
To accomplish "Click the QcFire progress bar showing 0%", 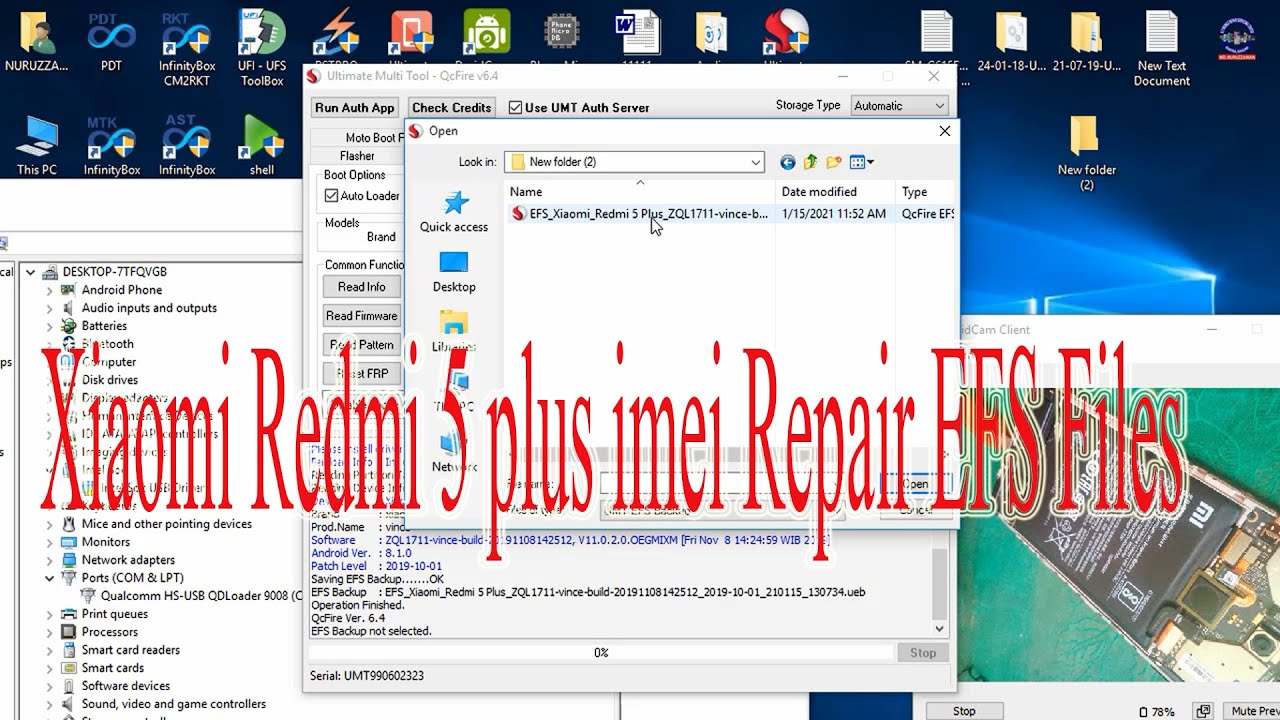I will (x=601, y=653).
